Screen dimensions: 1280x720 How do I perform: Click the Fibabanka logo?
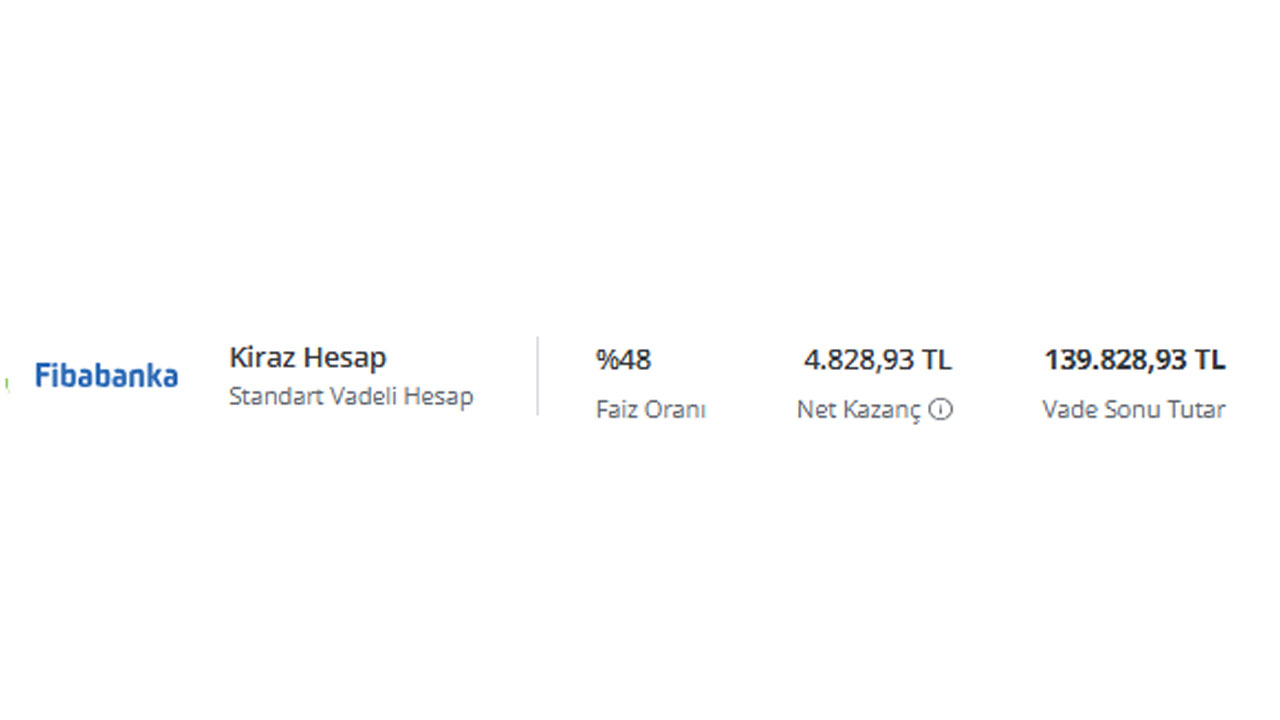[106, 376]
